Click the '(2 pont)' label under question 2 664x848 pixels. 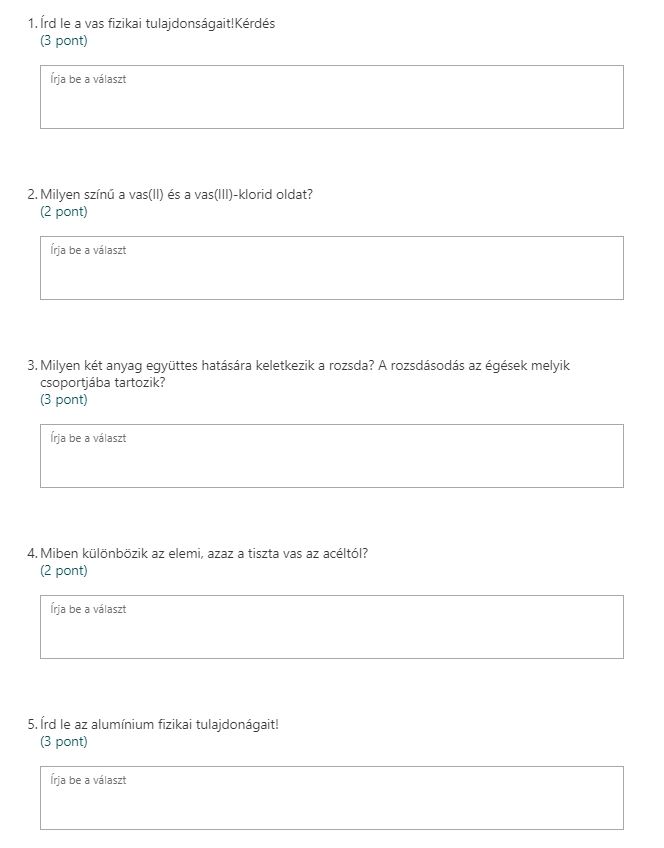(63, 212)
